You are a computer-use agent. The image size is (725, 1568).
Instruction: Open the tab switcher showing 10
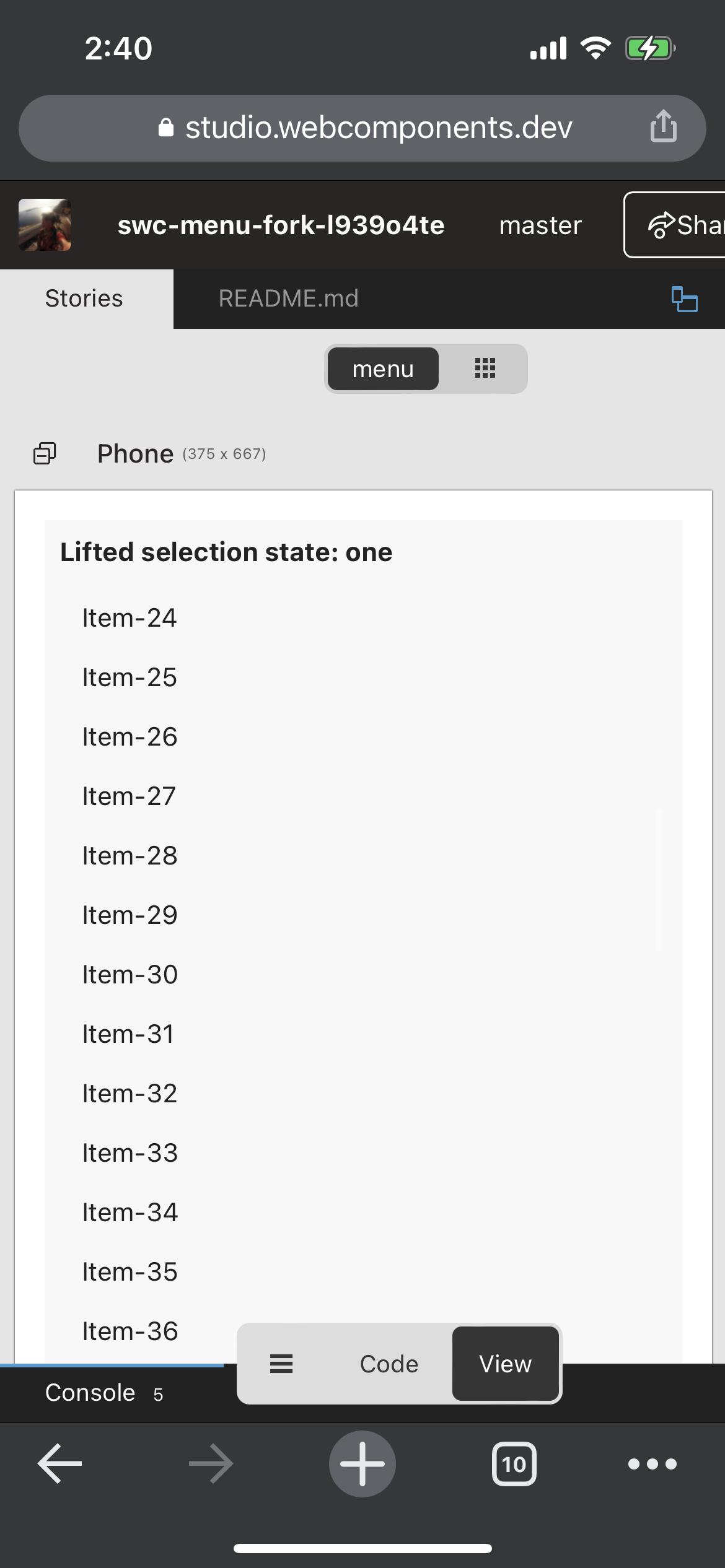pos(514,1464)
